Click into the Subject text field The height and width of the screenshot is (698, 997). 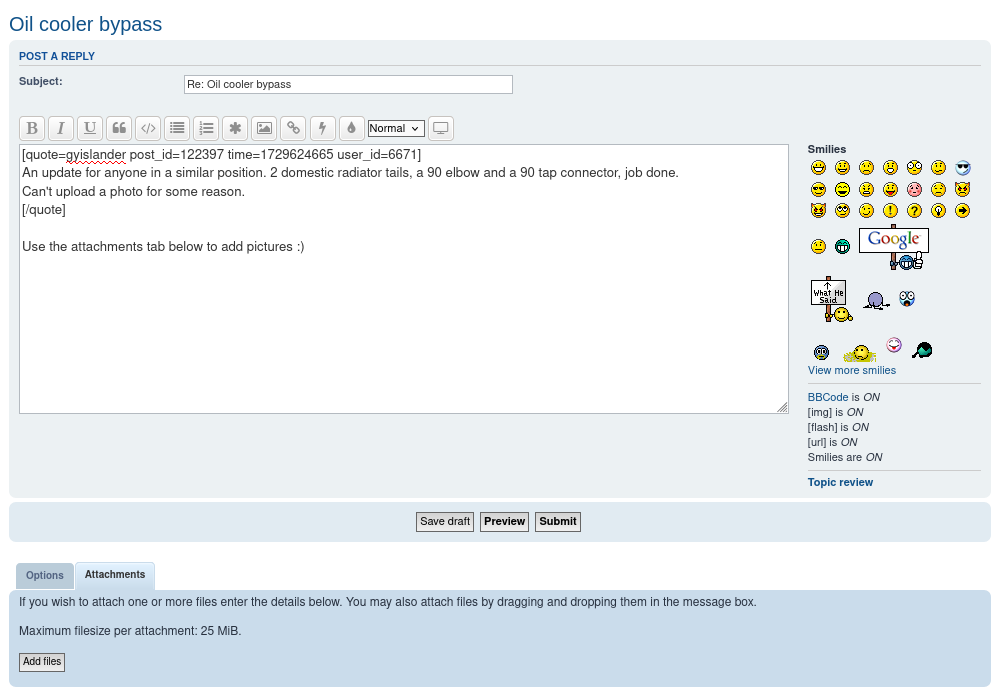tap(348, 84)
